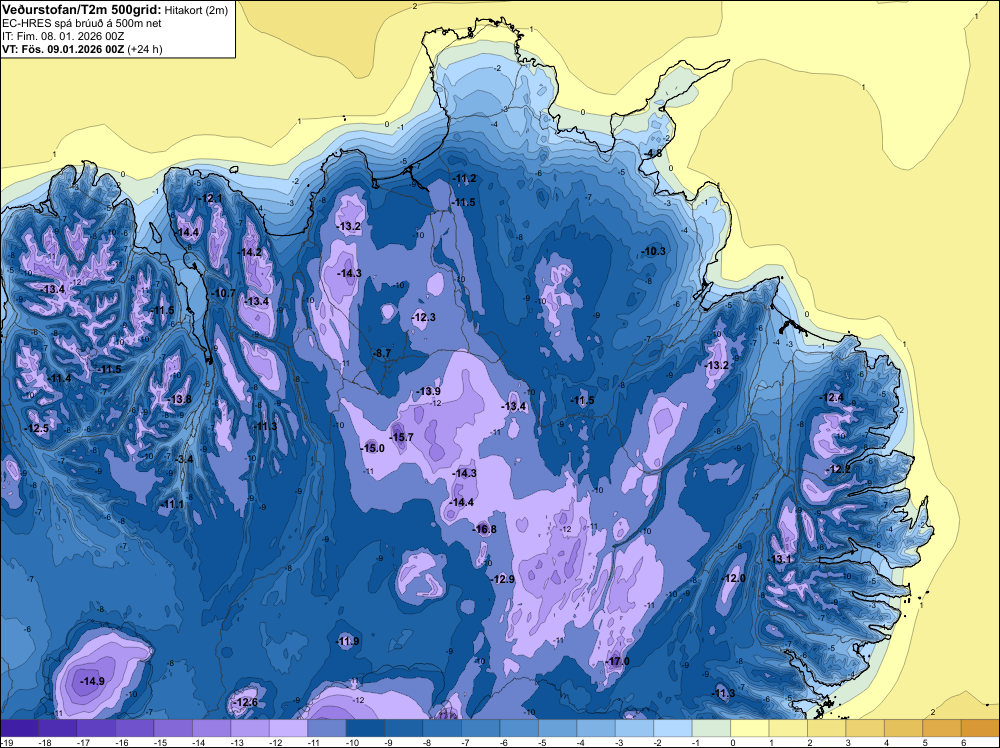Screen dimensions: 1000x748
Task: Click the -3.4 temperature reading
Action: point(184,459)
